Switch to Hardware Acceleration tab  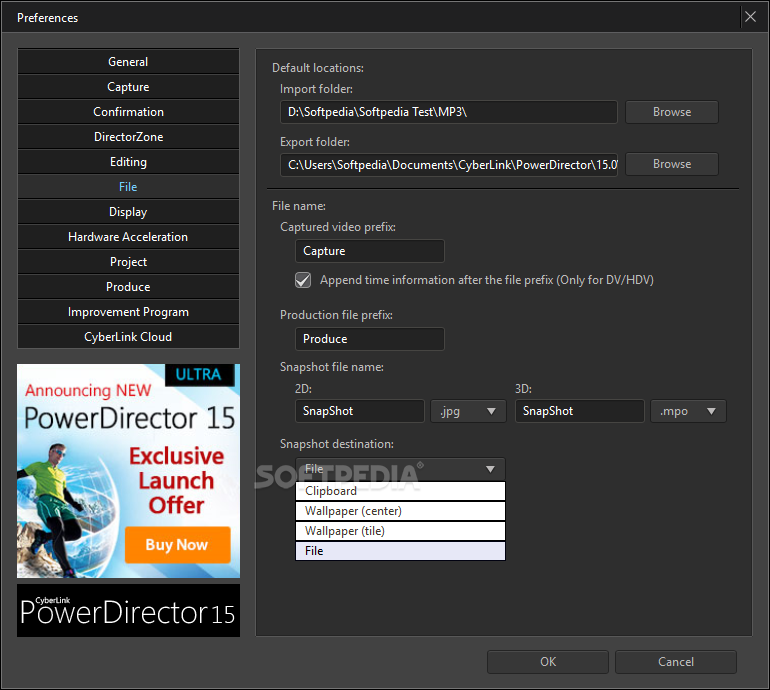[x=128, y=237]
